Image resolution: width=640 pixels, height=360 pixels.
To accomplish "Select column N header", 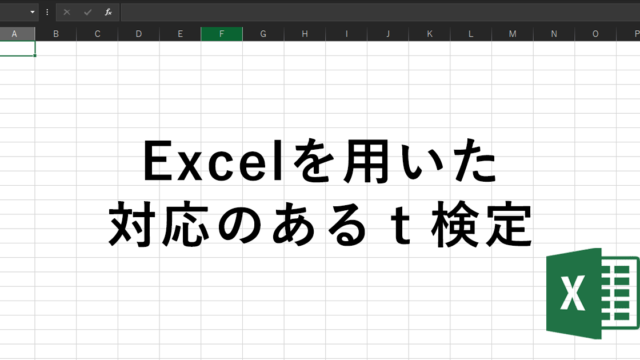I will 554,34.
